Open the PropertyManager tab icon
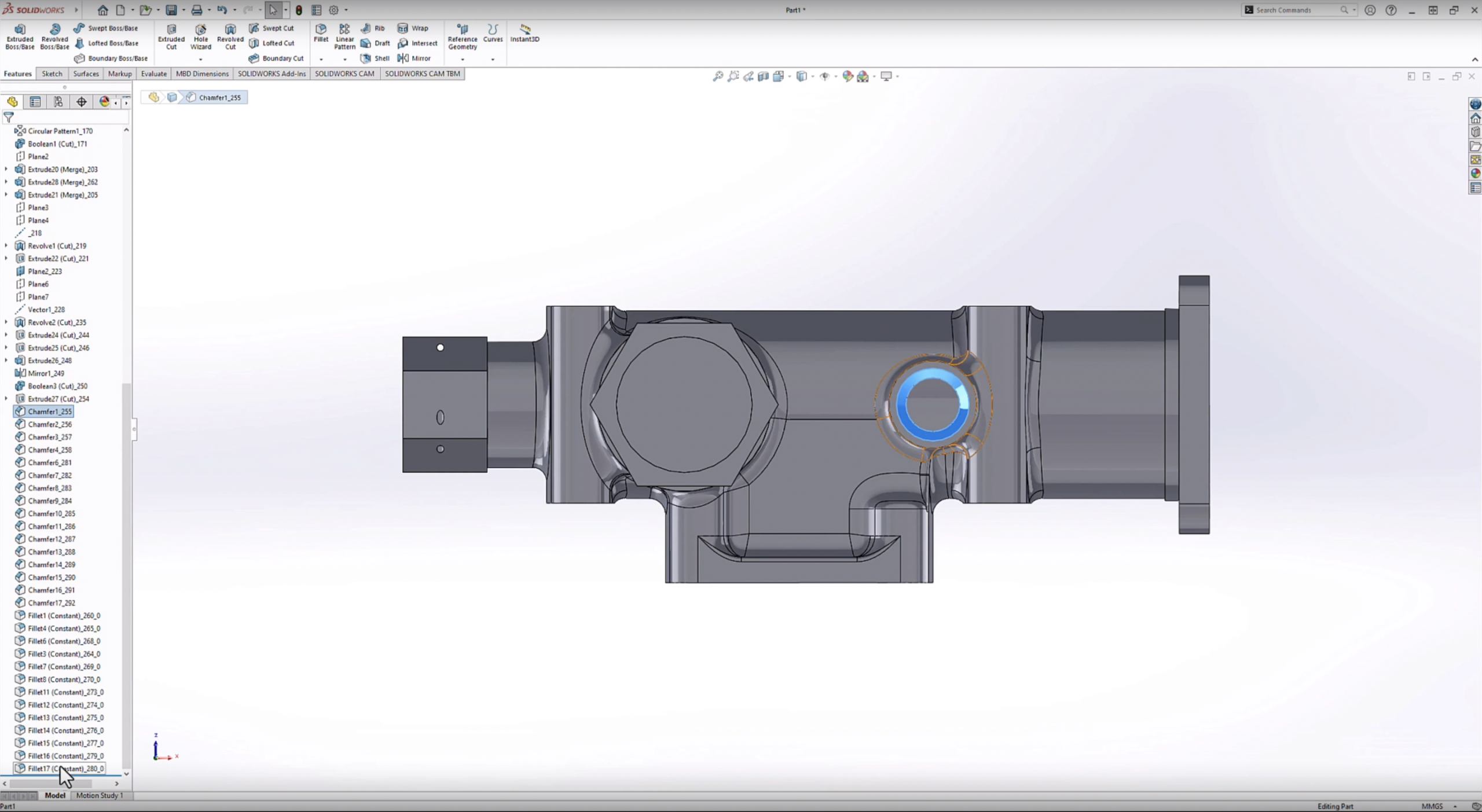 click(35, 102)
